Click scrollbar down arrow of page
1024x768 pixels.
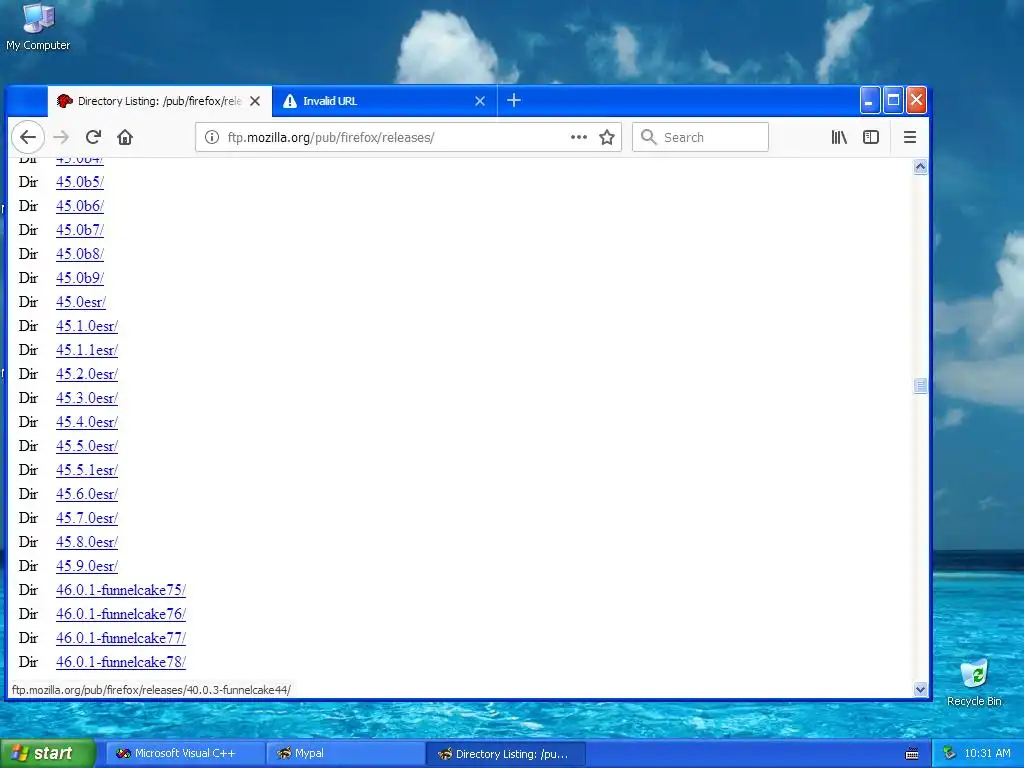pyautogui.click(x=920, y=689)
